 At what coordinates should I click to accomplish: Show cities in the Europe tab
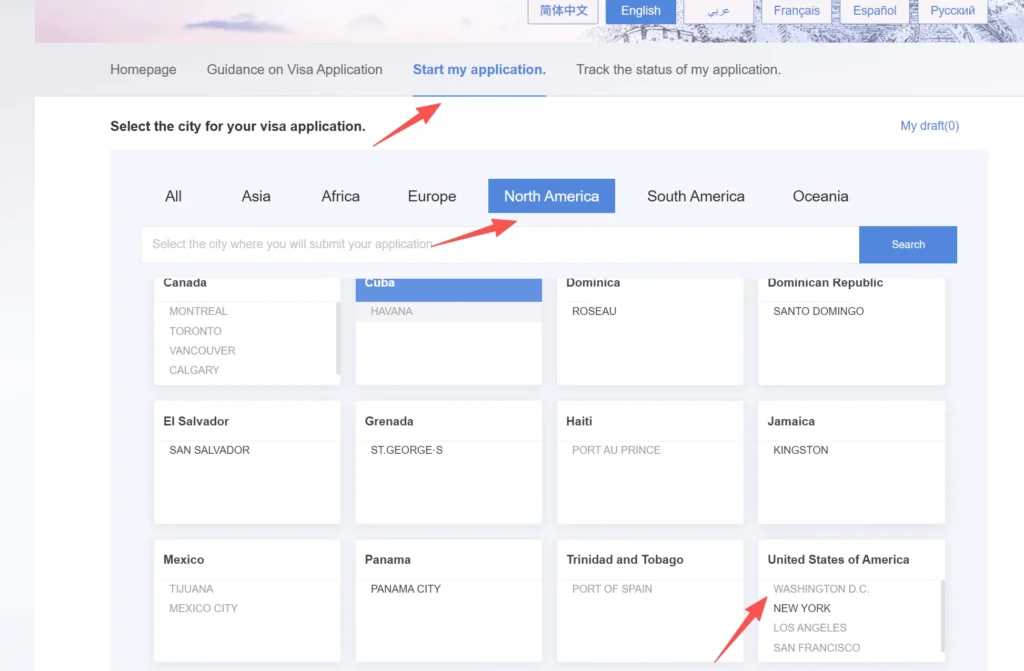[432, 196]
